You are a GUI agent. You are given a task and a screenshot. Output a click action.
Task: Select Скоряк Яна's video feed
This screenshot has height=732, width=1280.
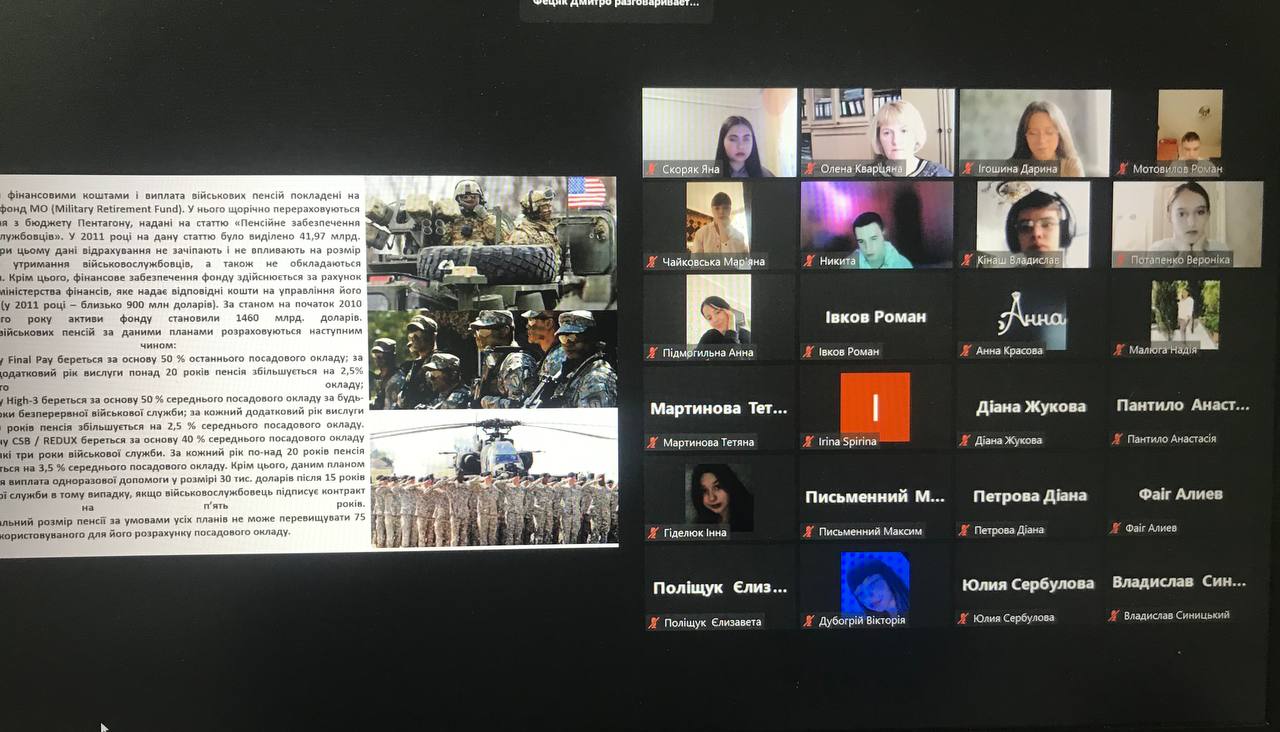(x=720, y=132)
